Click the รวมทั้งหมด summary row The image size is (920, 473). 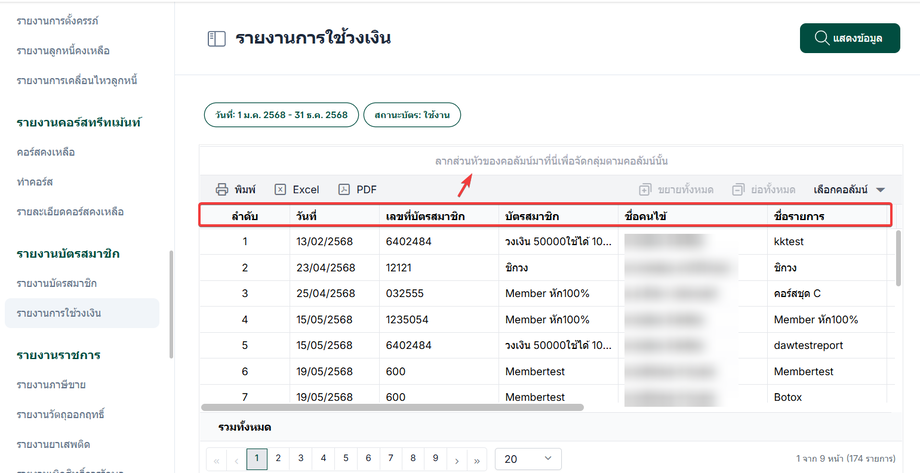[x=550, y=427]
